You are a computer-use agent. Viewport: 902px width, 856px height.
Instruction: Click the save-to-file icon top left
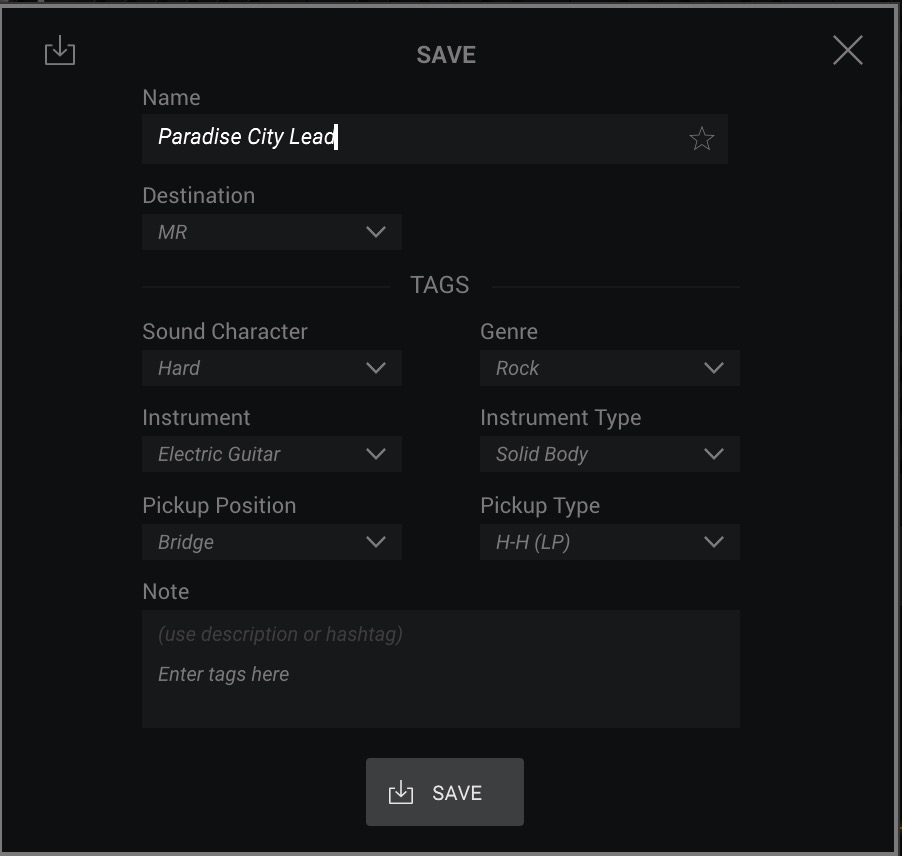(60, 51)
